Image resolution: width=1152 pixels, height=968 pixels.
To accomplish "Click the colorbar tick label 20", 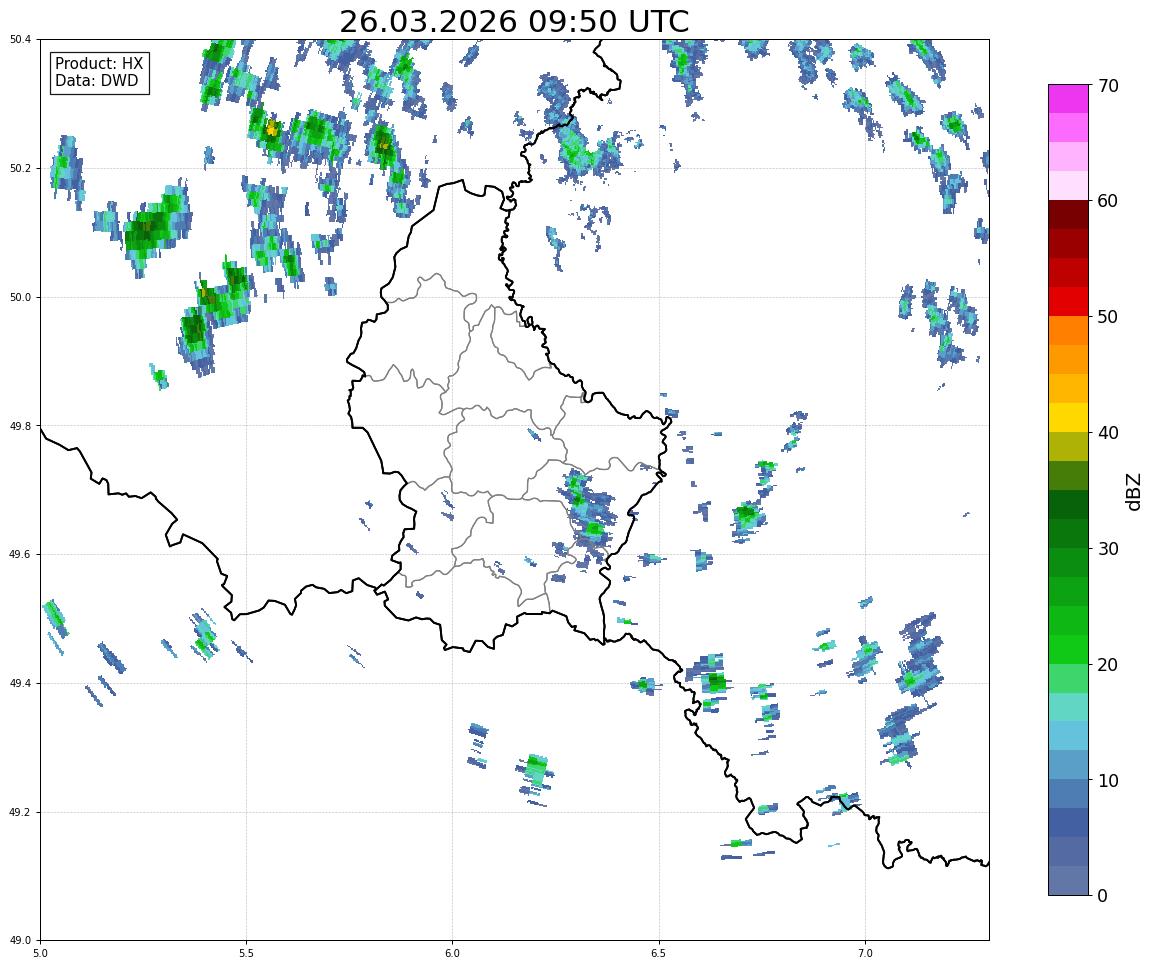I will [1108, 665].
